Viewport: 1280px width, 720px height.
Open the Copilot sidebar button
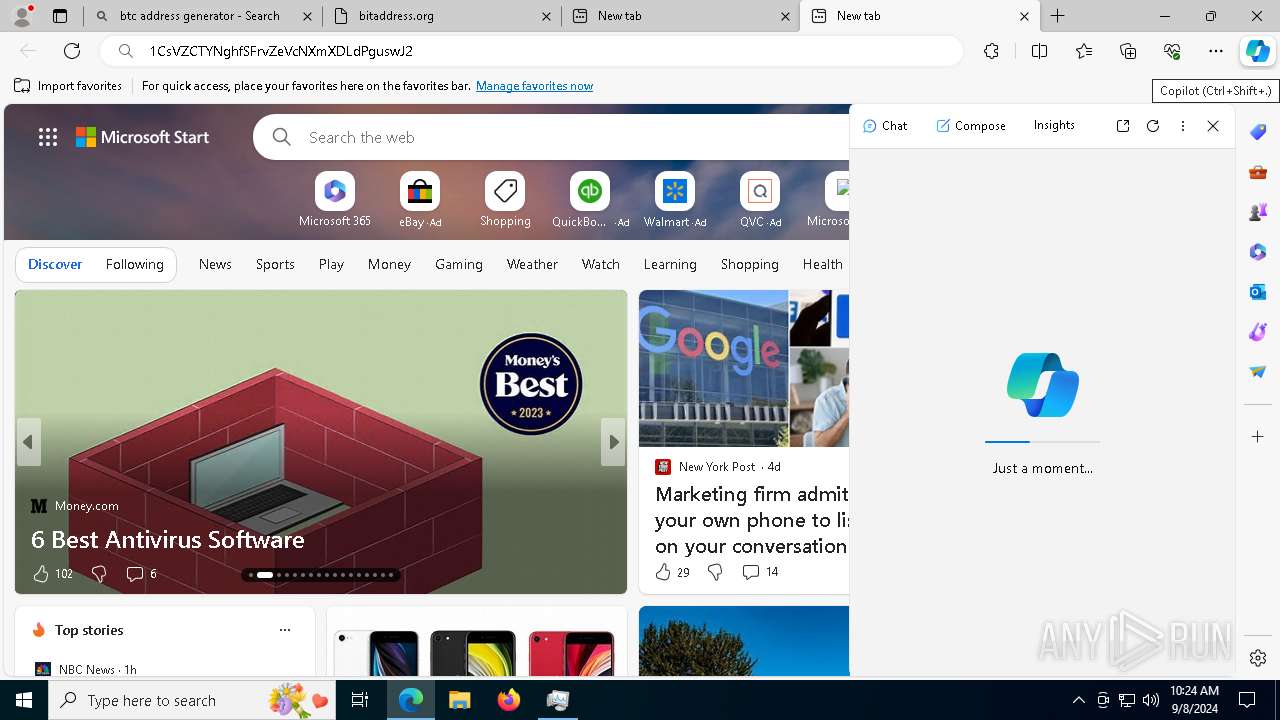(x=1257, y=51)
